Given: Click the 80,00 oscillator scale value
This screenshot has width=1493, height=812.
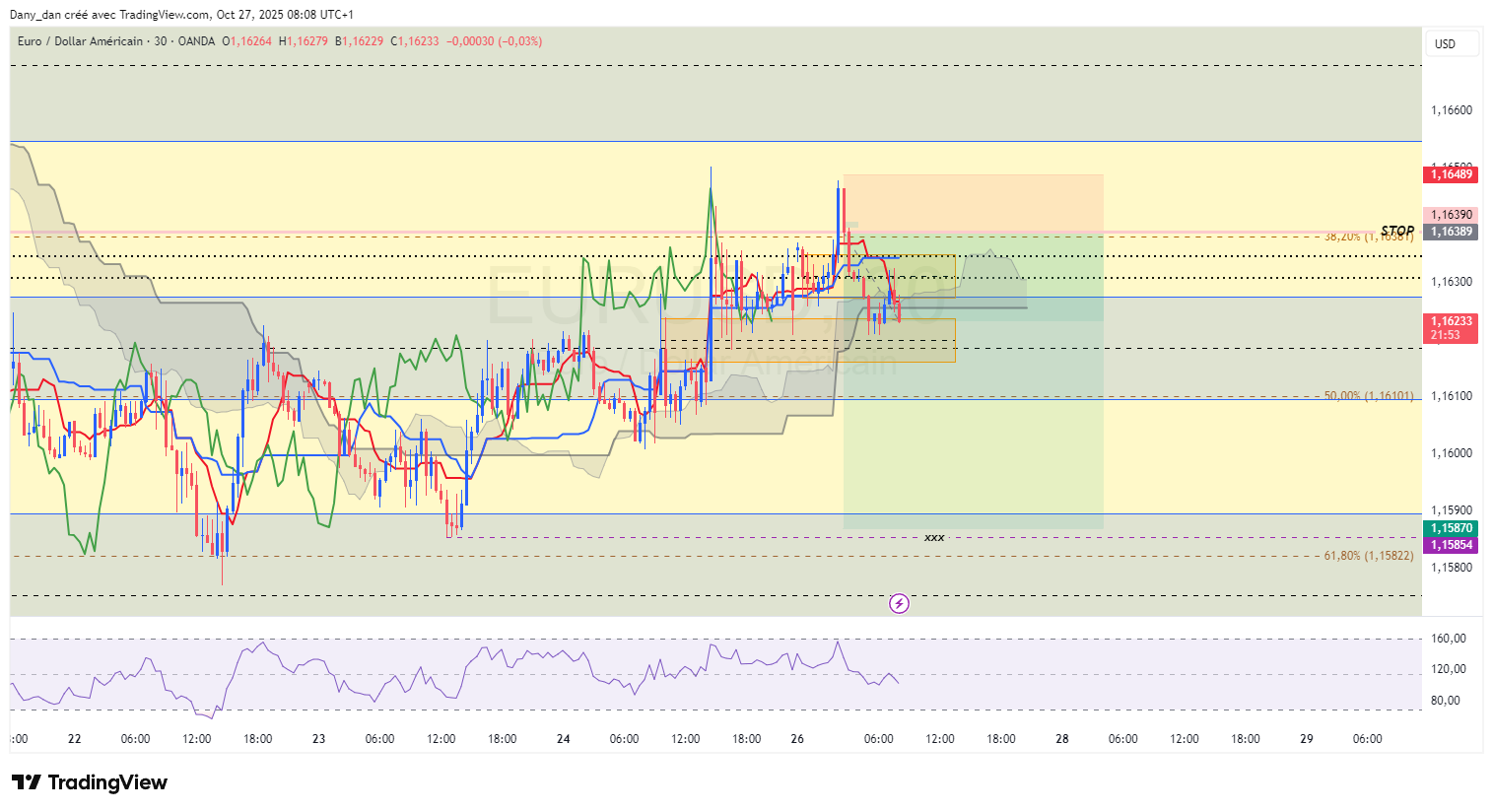Looking at the screenshot, I should (x=1446, y=701).
